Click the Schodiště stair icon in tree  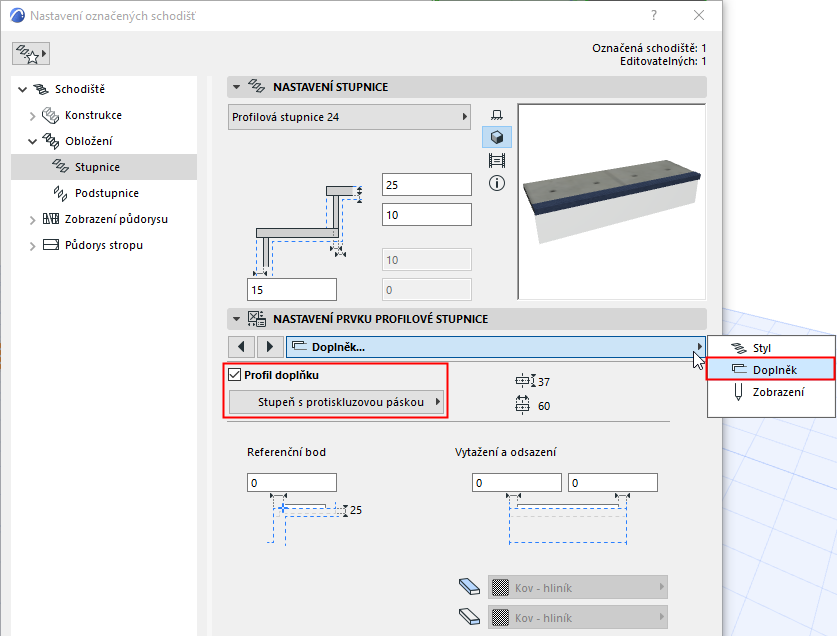click(x=41, y=89)
